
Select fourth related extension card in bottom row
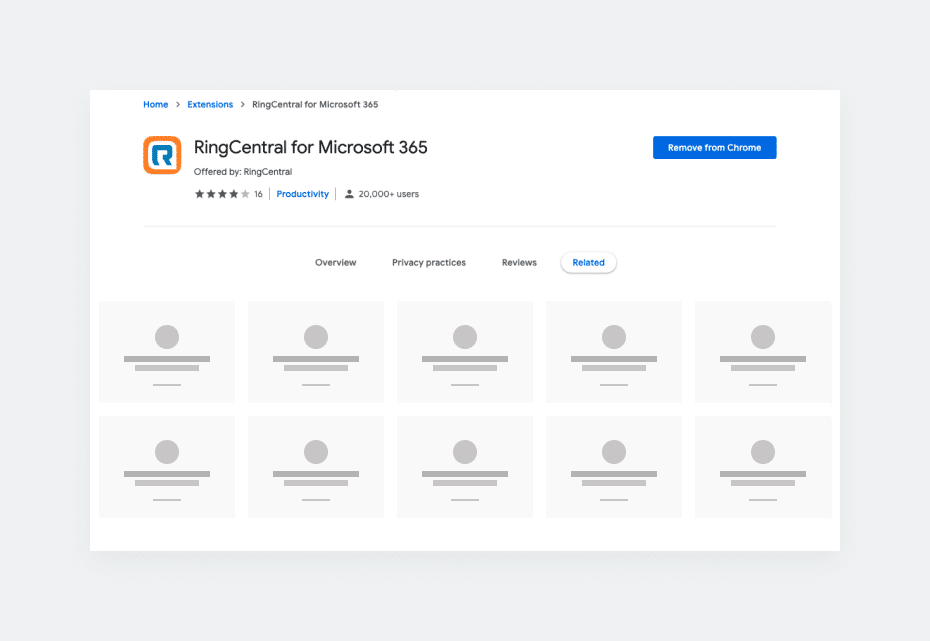pyautogui.click(x=614, y=467)
